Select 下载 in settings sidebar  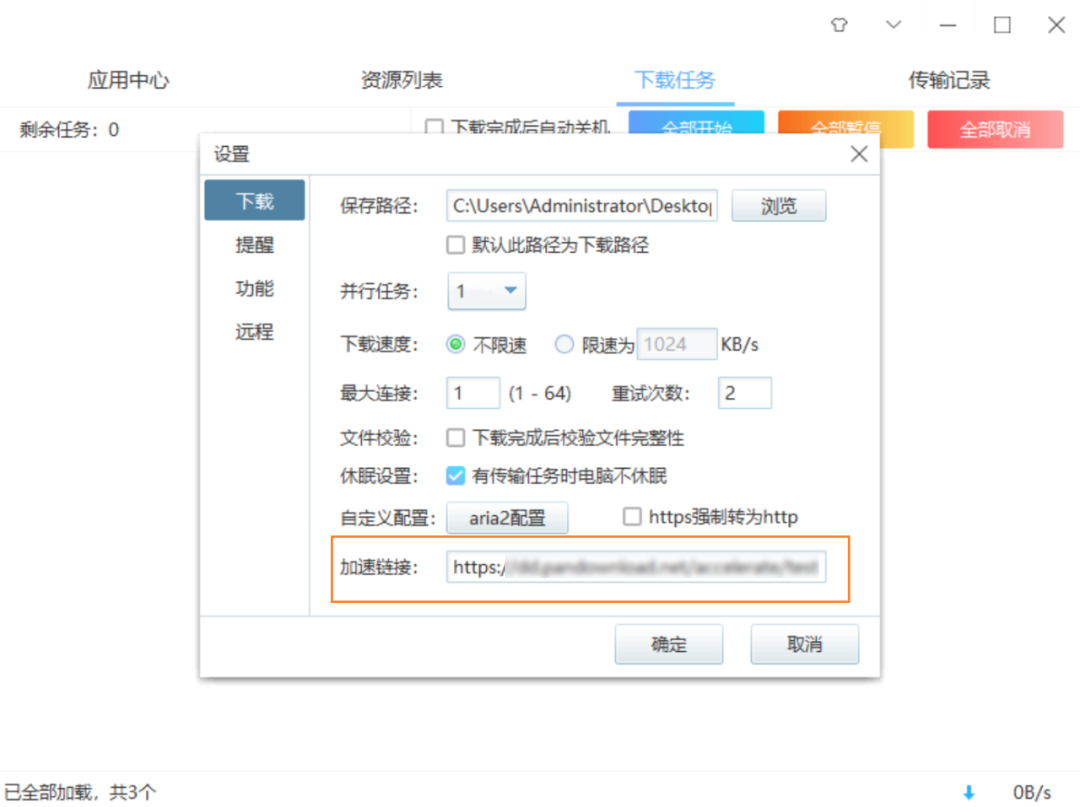point(254,200)
